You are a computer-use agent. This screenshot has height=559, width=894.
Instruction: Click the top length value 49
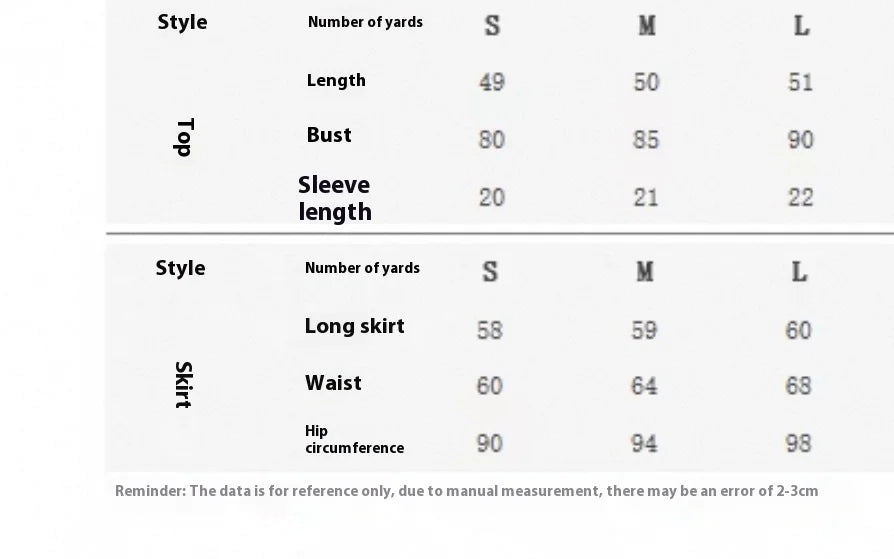tap(492, 82)
